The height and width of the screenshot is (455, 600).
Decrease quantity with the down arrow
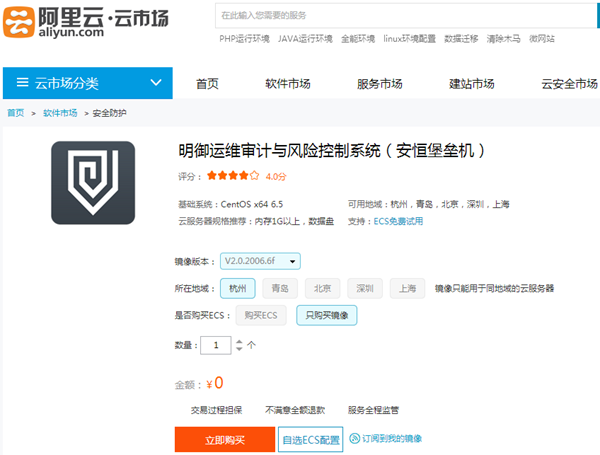click(x=239, y=349)
